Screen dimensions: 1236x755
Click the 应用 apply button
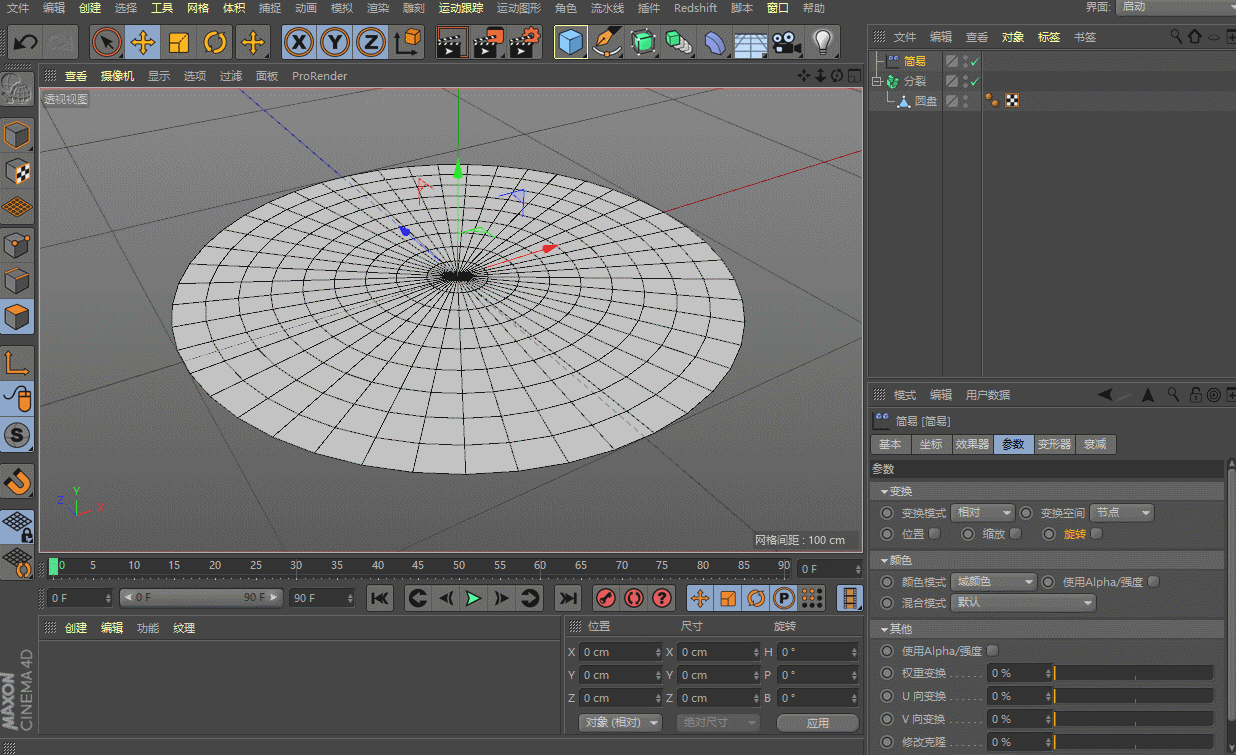[x=817, y=722]
